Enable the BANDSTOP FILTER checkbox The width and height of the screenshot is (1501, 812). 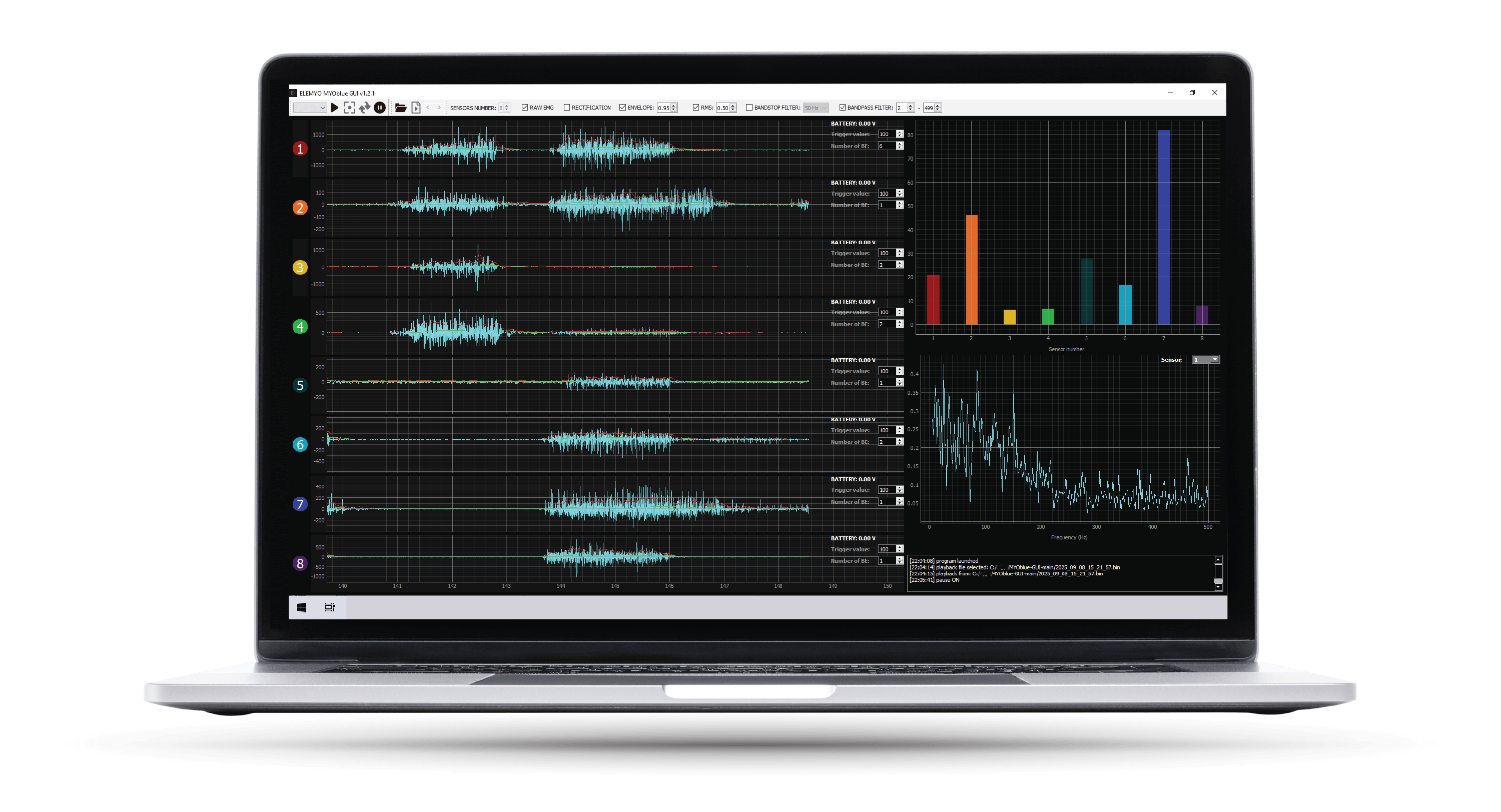pos(749,108)
